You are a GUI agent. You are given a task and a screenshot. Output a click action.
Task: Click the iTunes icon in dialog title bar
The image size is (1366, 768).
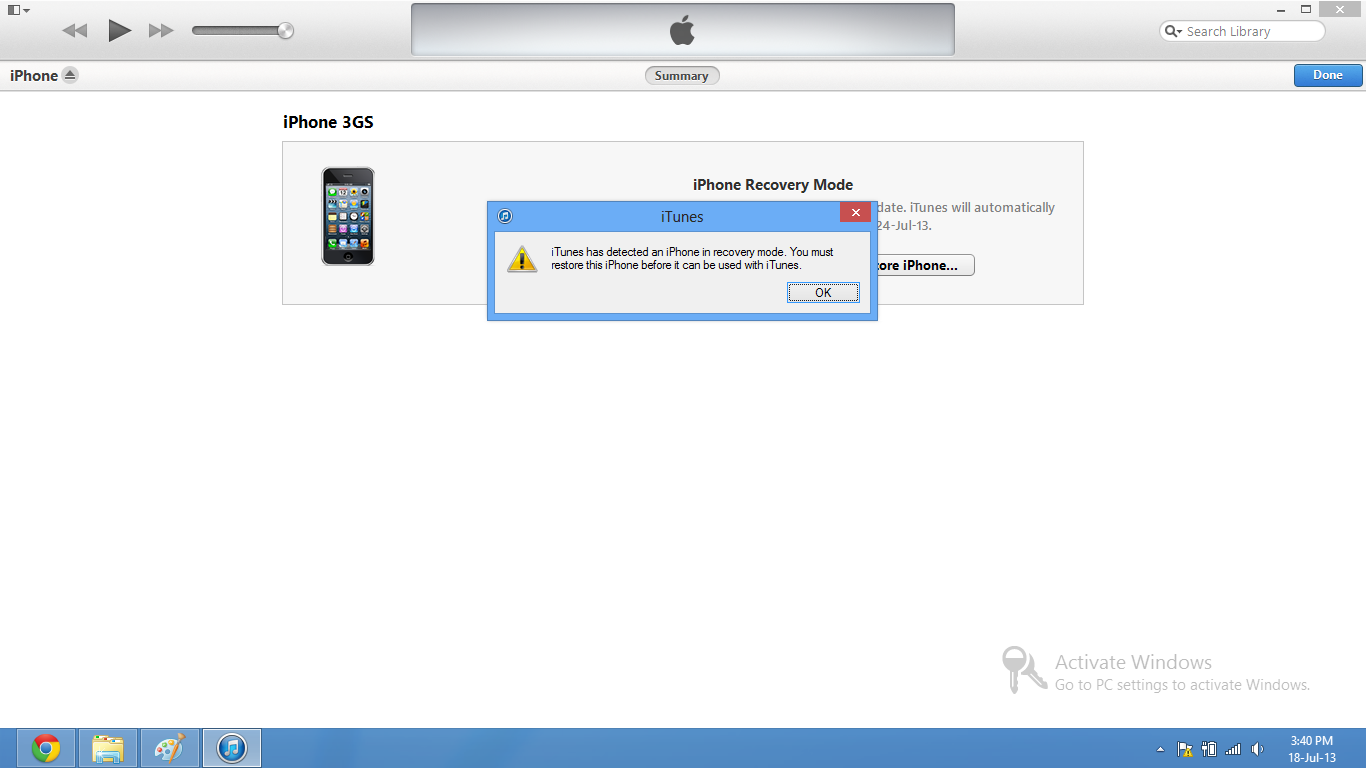click(x=505, y=216)
